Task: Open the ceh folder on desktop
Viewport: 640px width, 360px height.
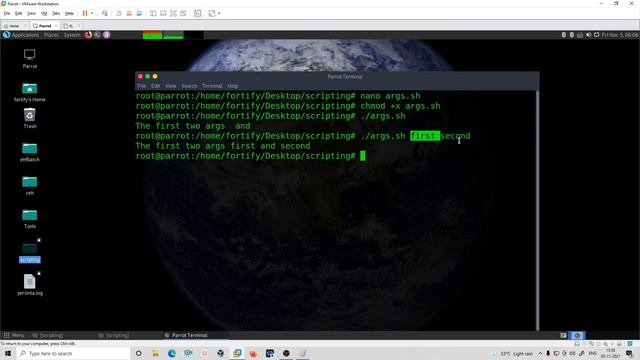Action: [x=29, y=185]
